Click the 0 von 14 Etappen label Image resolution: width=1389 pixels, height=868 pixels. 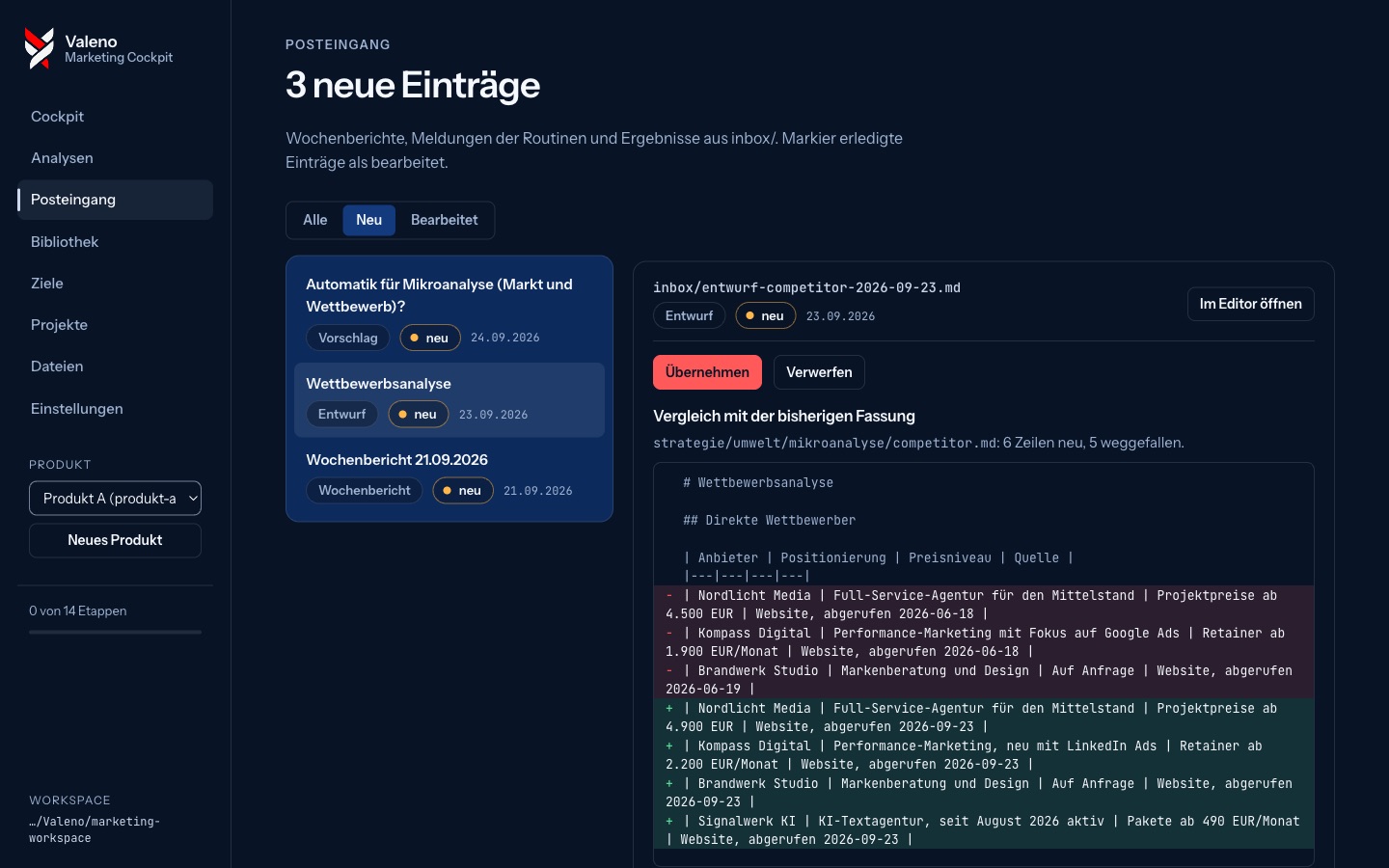[x=78, y=610]
